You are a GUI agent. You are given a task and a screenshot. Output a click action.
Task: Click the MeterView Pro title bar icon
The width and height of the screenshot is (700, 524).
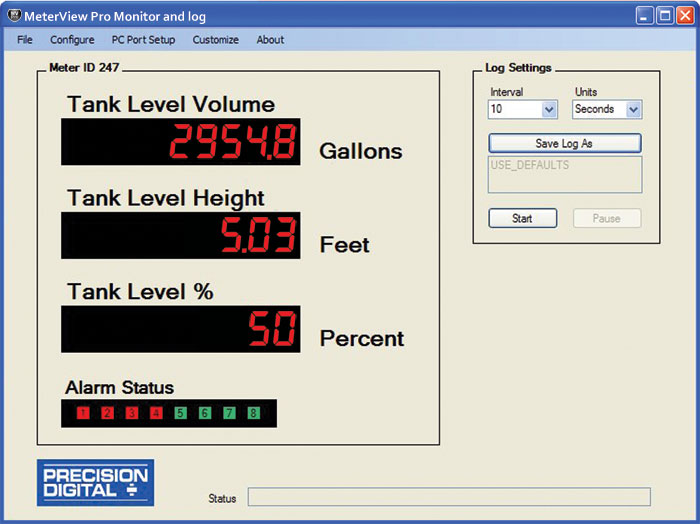[x=14, y=16]
